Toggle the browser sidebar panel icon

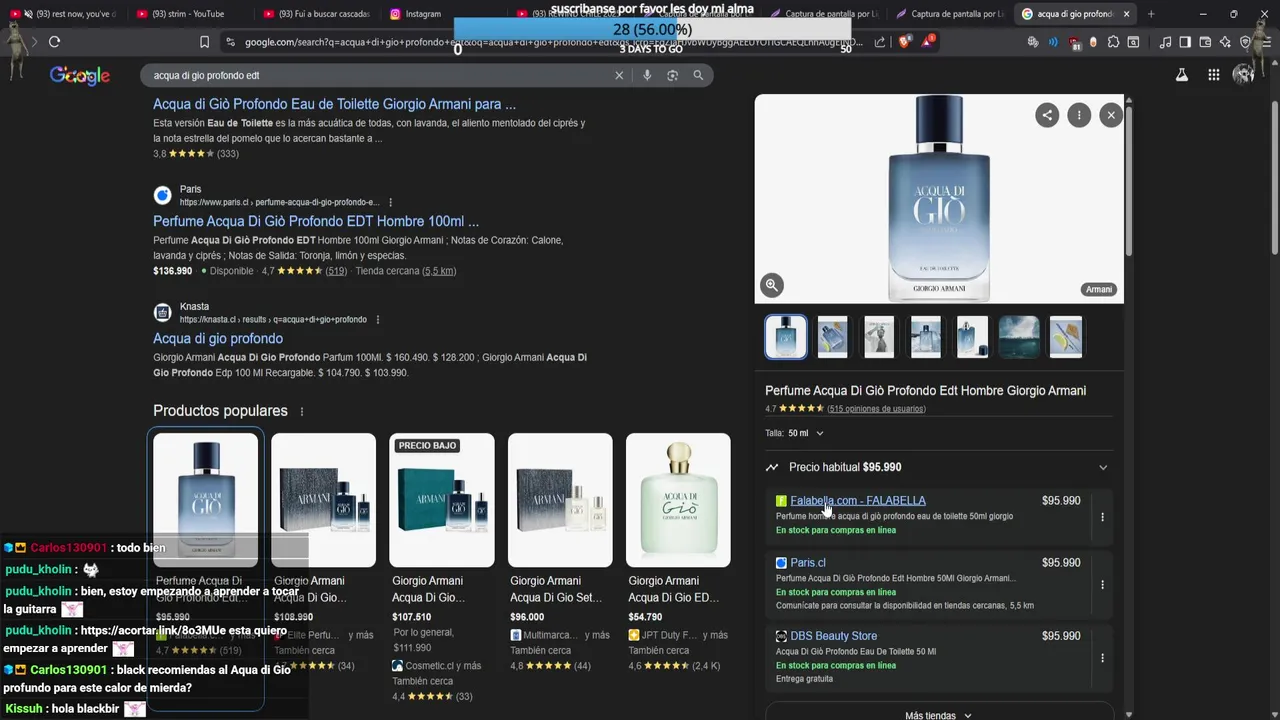[x=1185, y=42]
